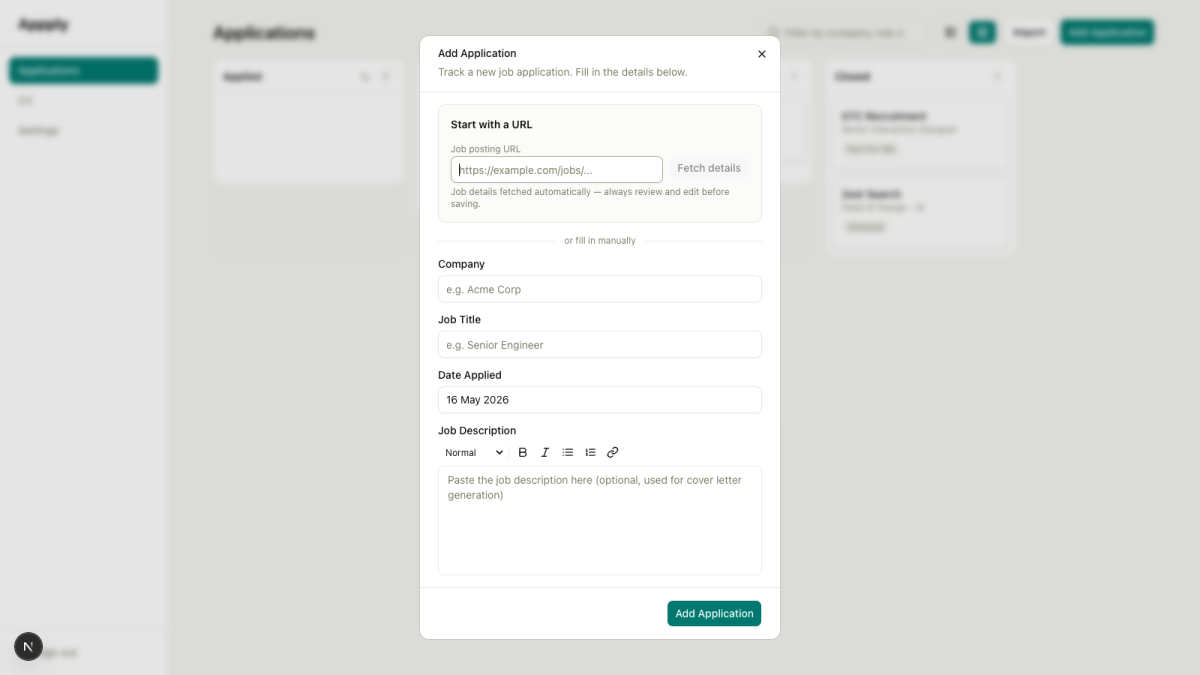Close the Add Application dialog

click(762, 54)
